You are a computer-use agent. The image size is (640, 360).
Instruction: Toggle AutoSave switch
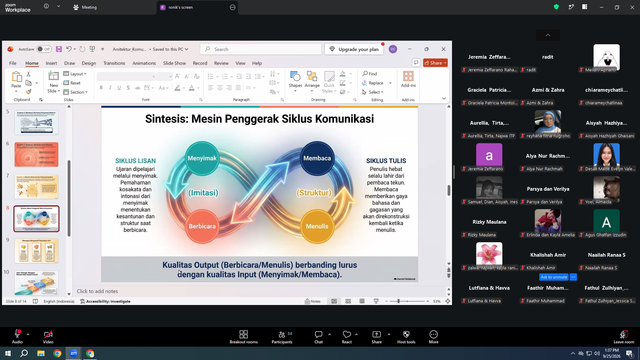(44, 49)
